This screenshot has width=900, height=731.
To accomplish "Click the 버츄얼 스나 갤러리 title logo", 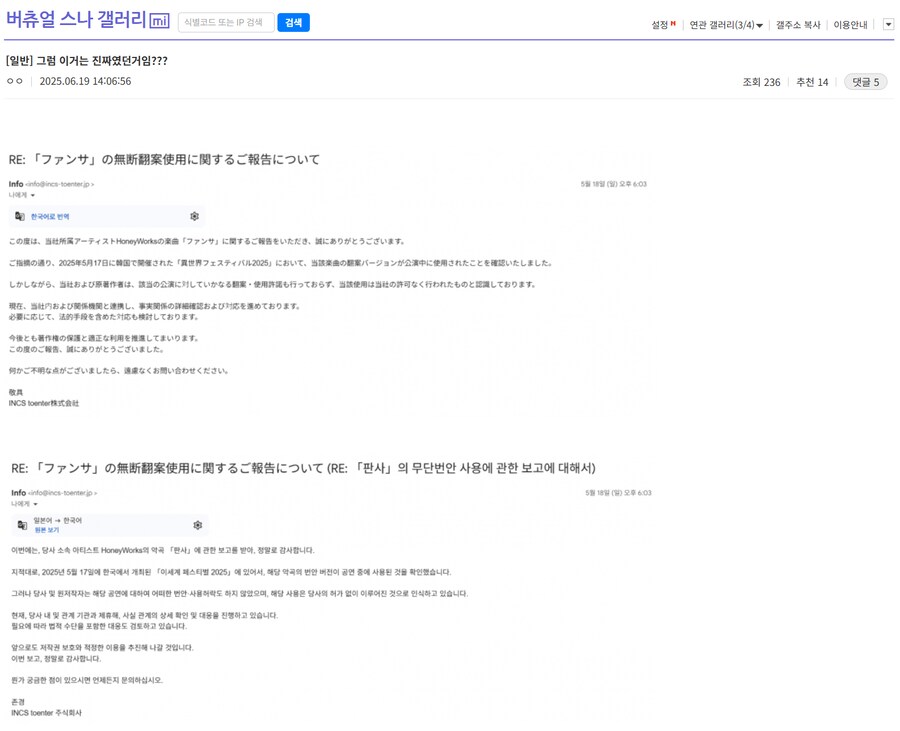I will tap(75, 21).
